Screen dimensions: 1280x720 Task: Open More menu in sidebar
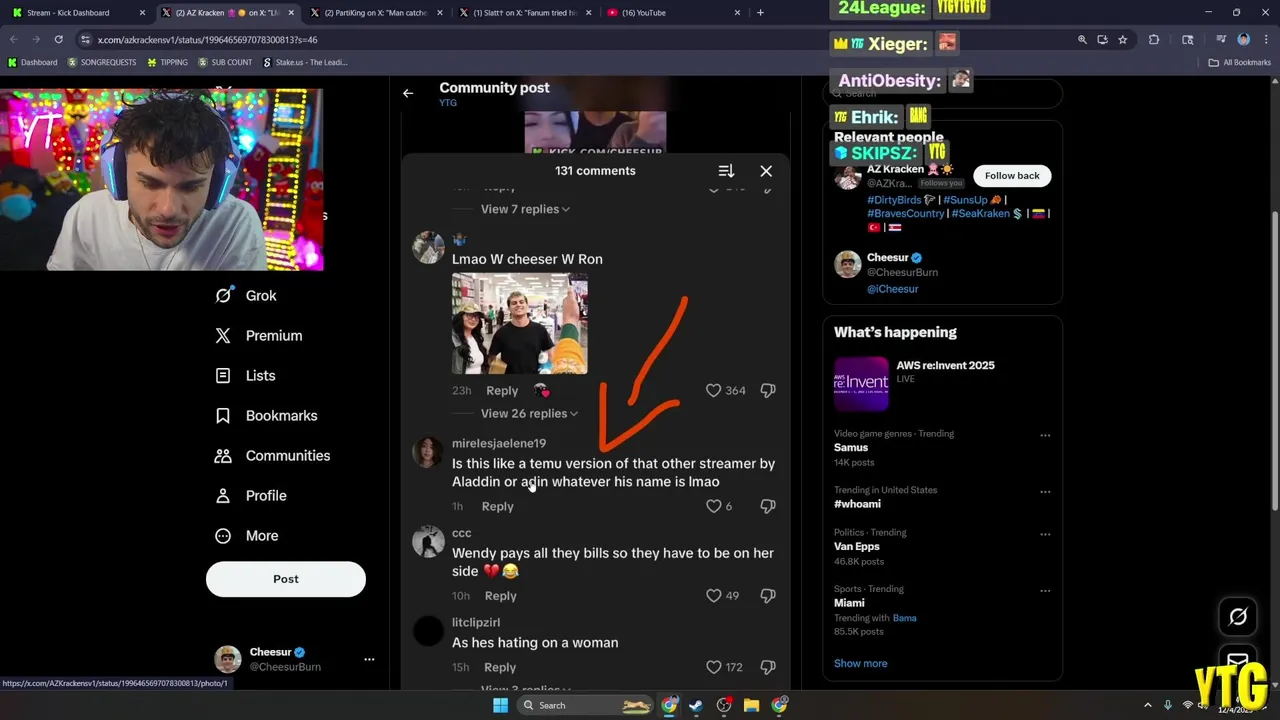246,535
